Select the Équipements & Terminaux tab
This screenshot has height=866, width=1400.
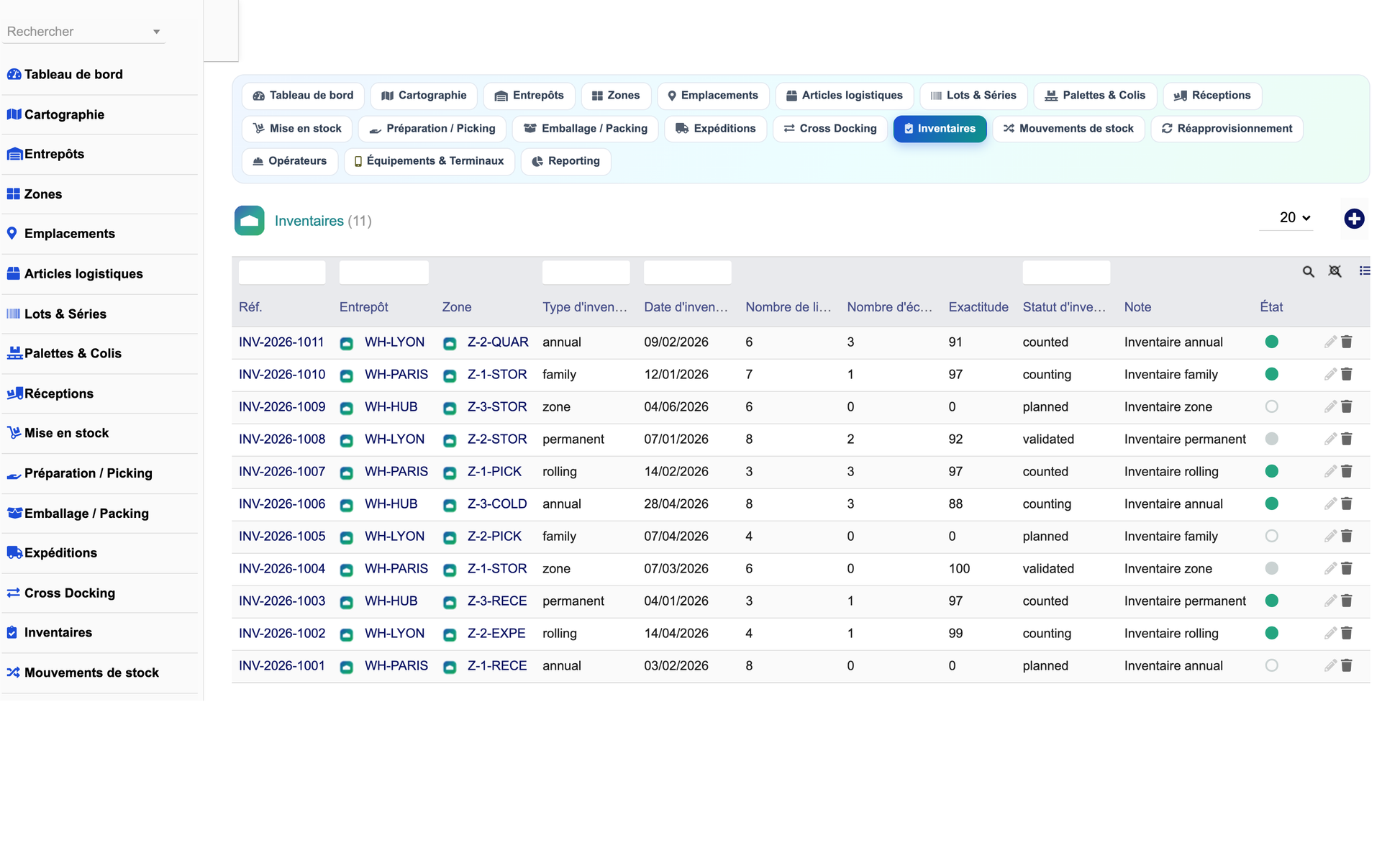429,161
